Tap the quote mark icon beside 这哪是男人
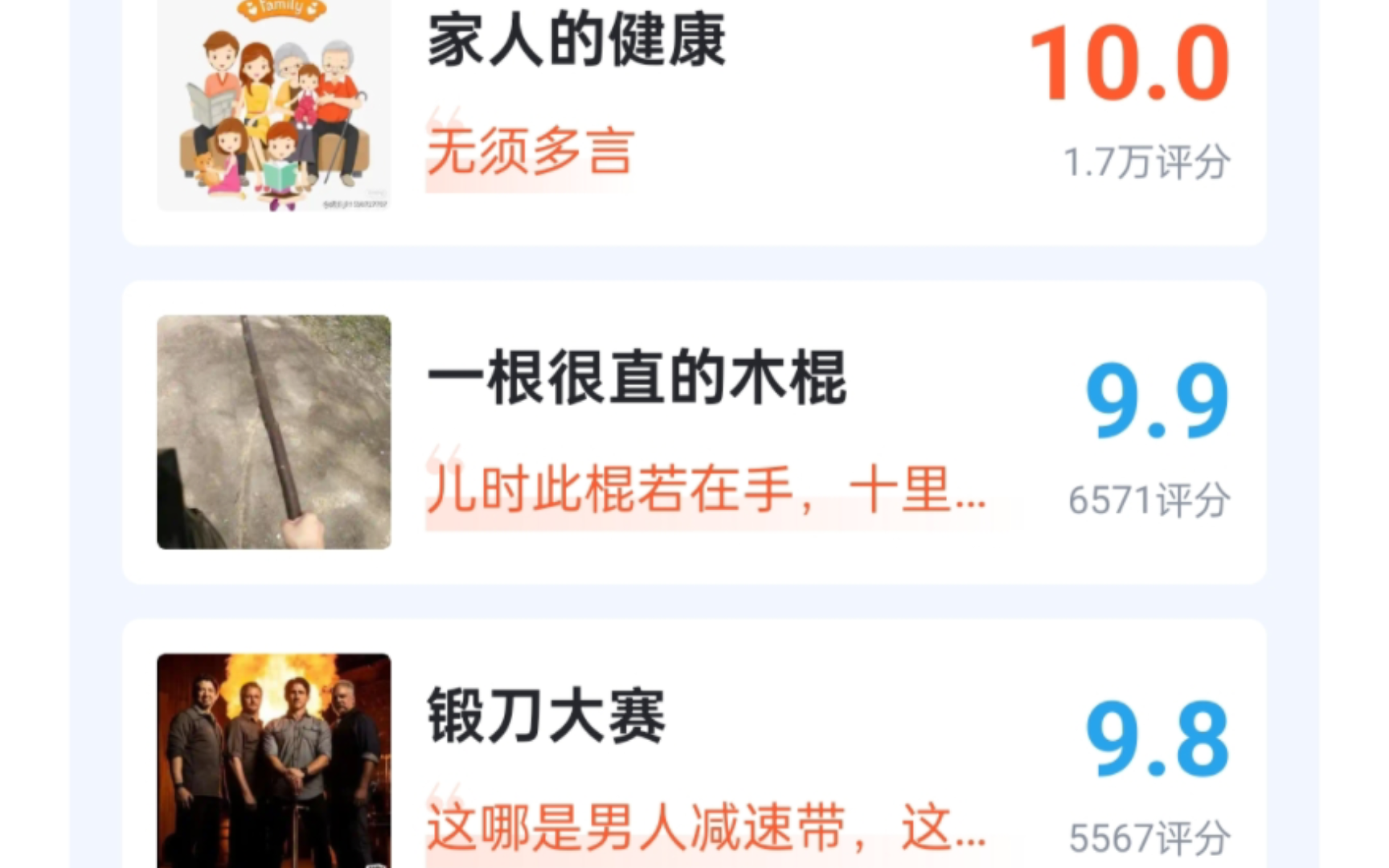Screen dimensions: 1389x868 [445, 792]
